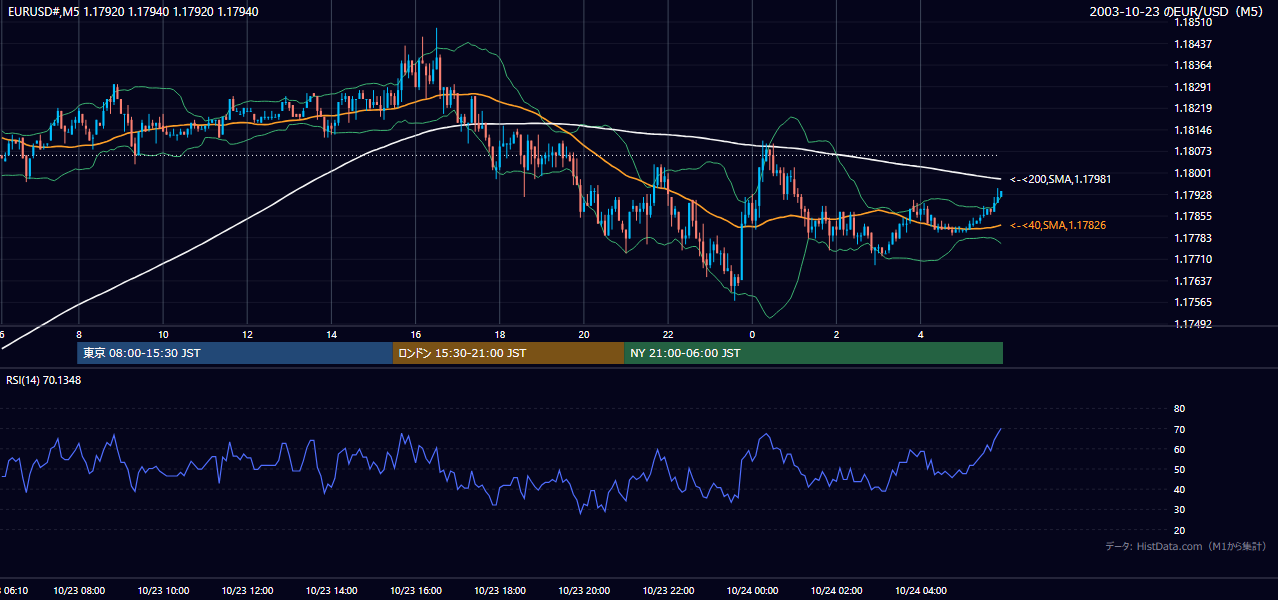Click hour label 12 below the price chart
Image resolution: width=1278 pixels, height=600 pixels.
pos(247,335)
